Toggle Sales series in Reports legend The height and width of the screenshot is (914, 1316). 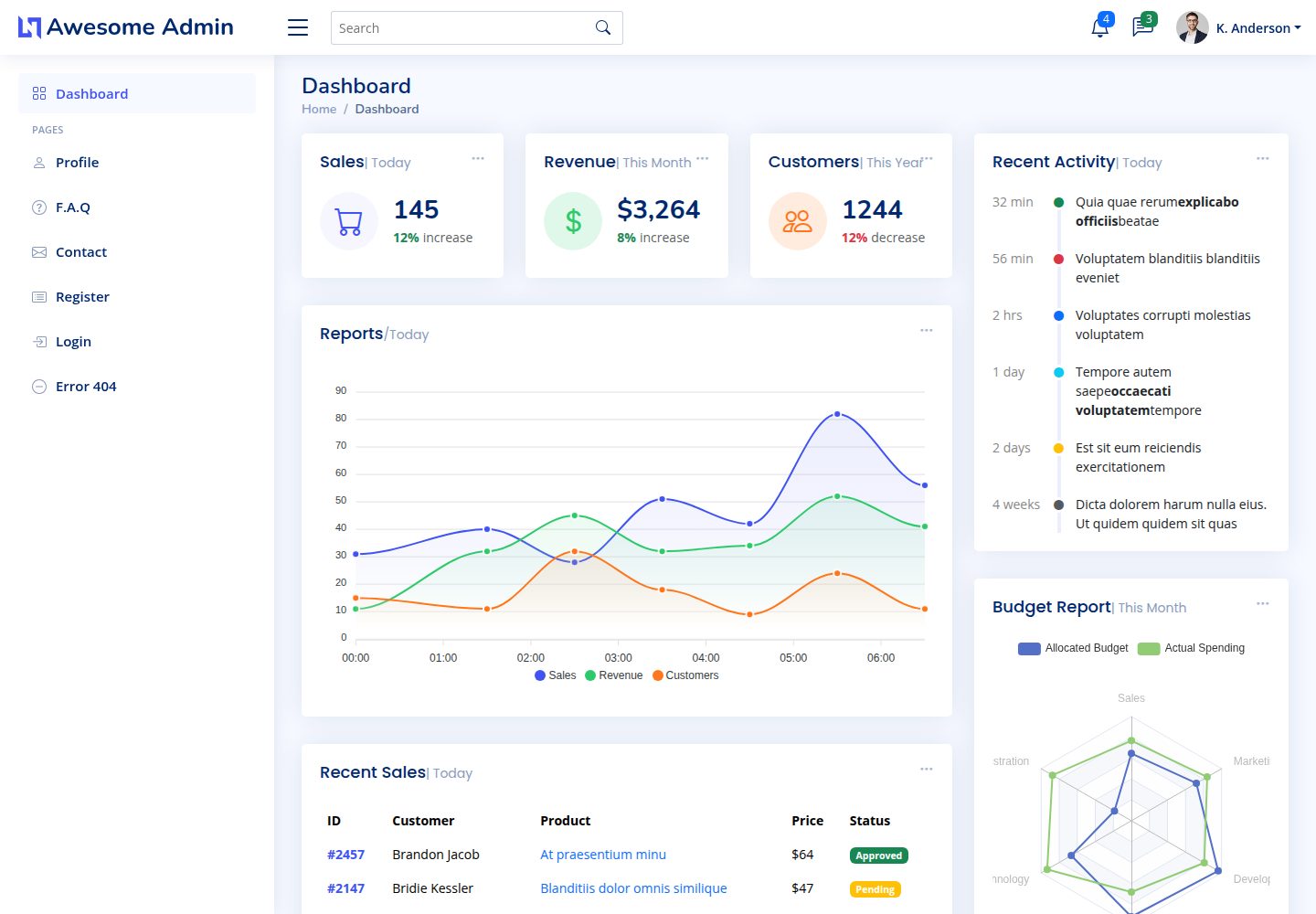point(556,675)
